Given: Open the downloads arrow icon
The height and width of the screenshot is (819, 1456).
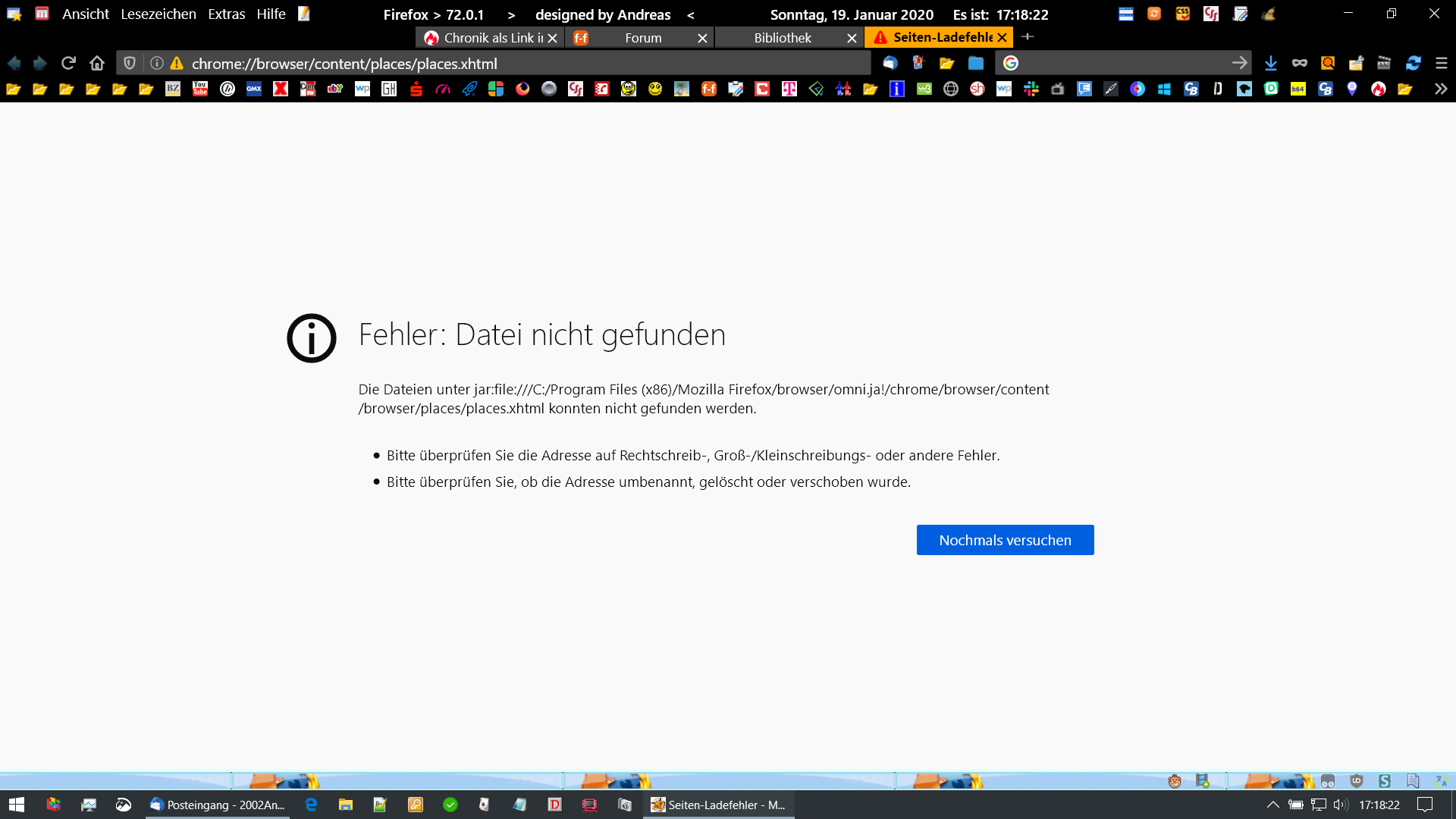Looking at the screenshot, I should [1271, 63].
